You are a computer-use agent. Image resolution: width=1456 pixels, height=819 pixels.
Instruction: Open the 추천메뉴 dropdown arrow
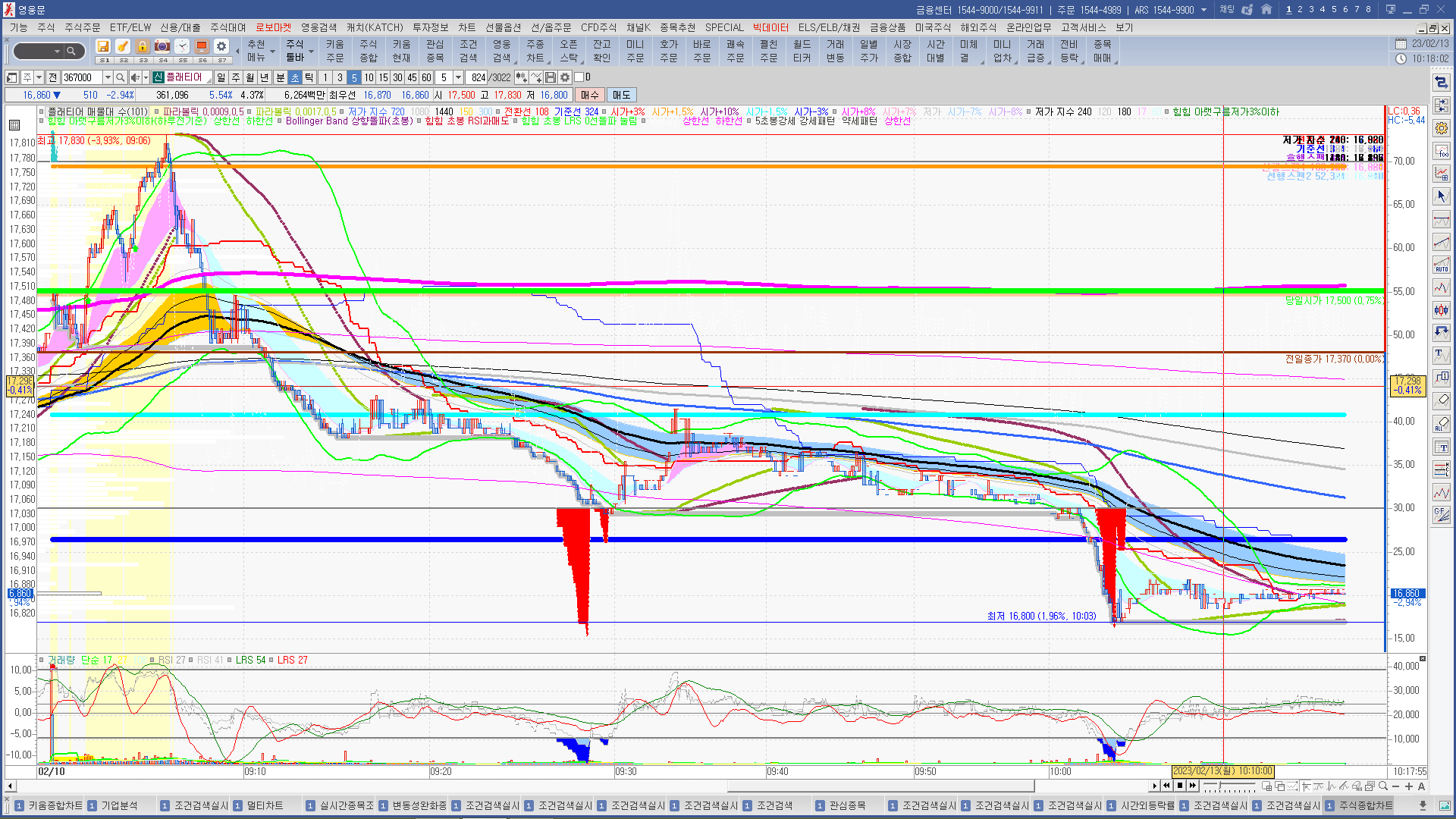272,52
